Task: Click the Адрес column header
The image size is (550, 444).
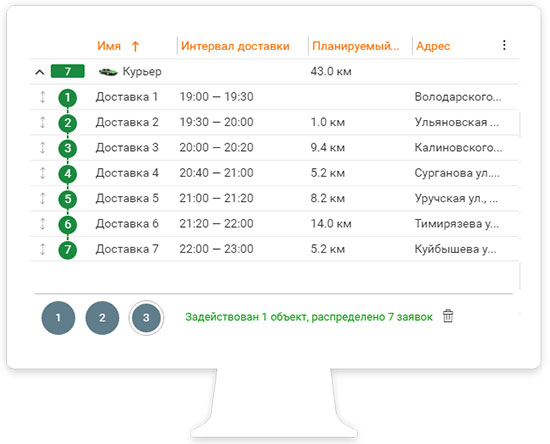Action: click(433, 46)
